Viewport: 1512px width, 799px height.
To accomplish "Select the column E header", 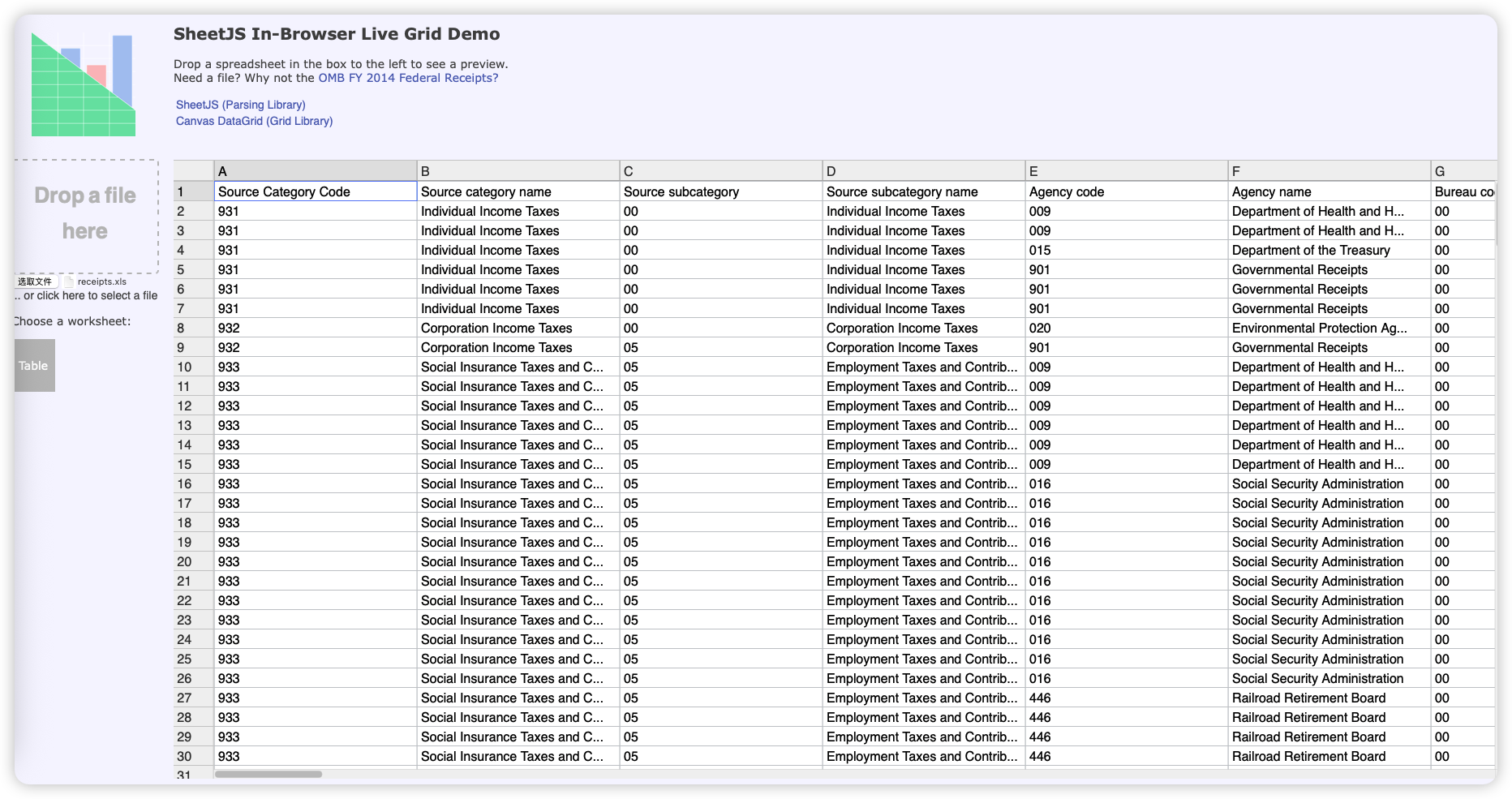I will tap(1126, 171).
